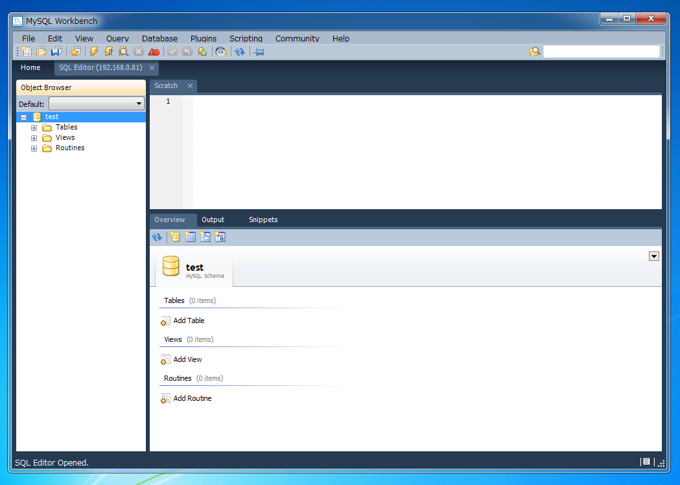Click line number 1 in editor gutter
The width and height of the screenshot is (680, 485).
(x=168, y=102)
